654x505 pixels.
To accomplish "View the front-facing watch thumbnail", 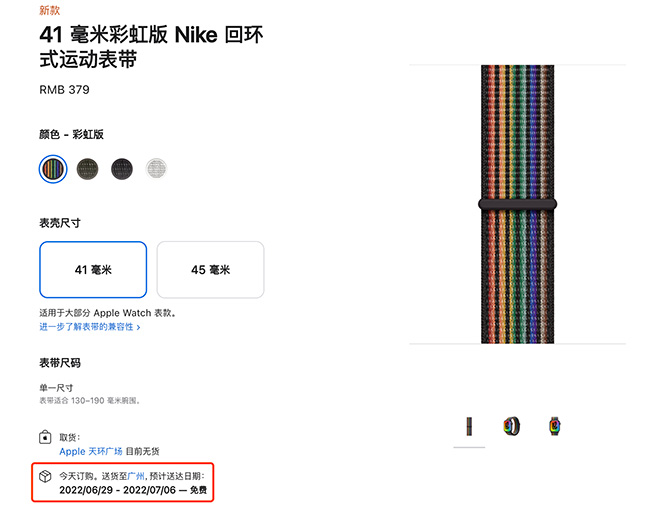I will point(555,426).
